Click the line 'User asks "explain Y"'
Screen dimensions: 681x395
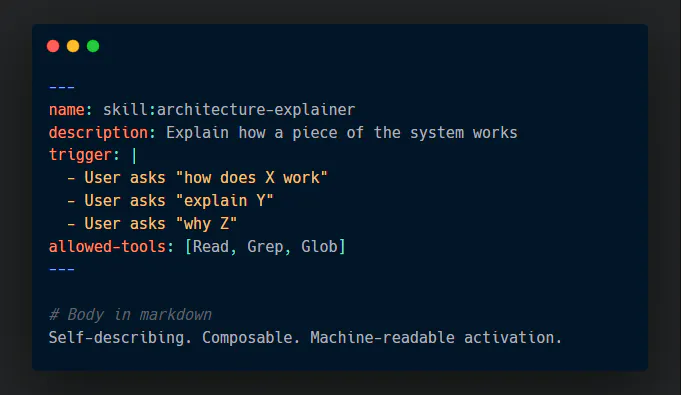179,201
